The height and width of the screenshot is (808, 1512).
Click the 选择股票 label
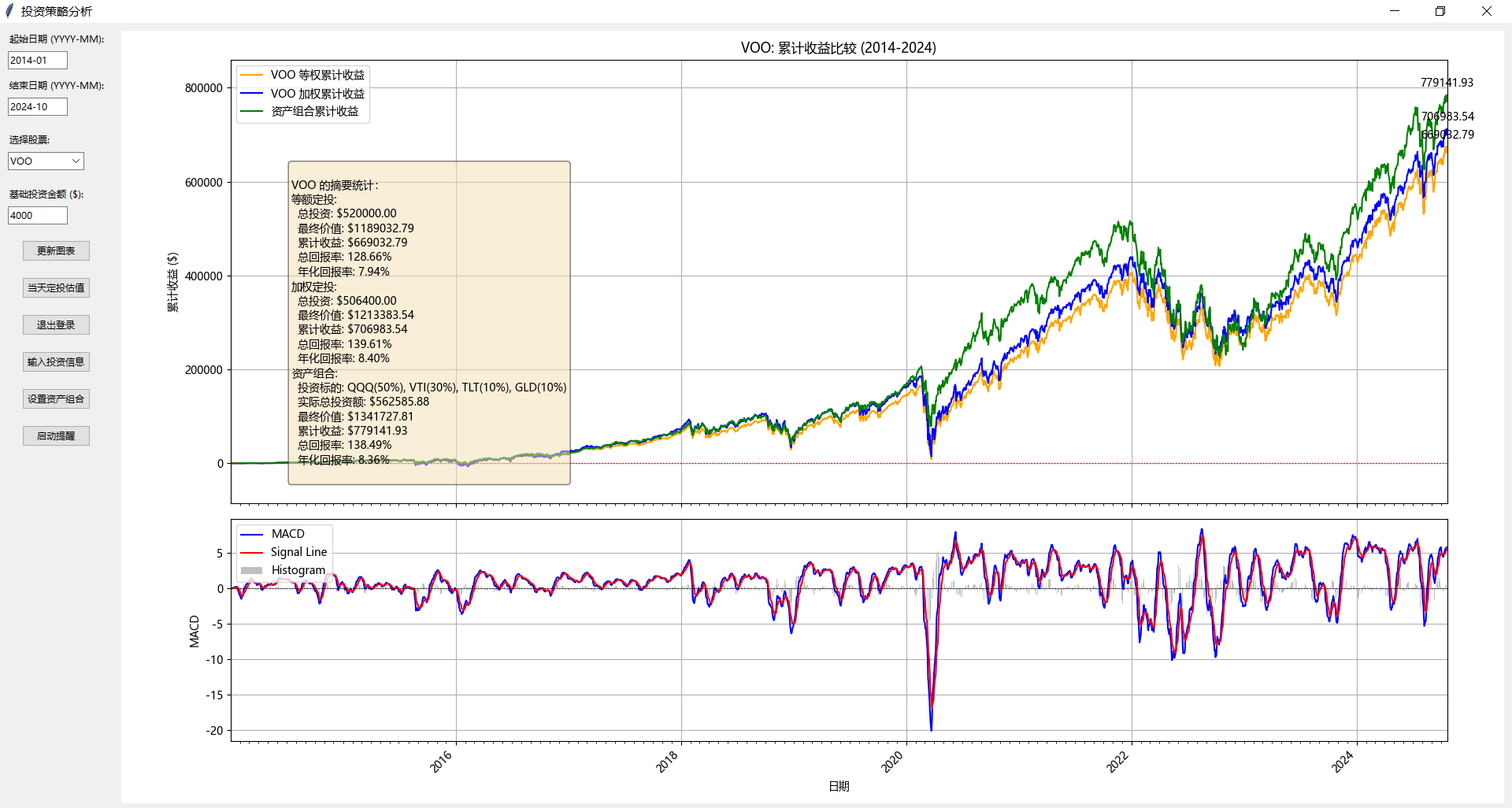click(x=30, y=139)
